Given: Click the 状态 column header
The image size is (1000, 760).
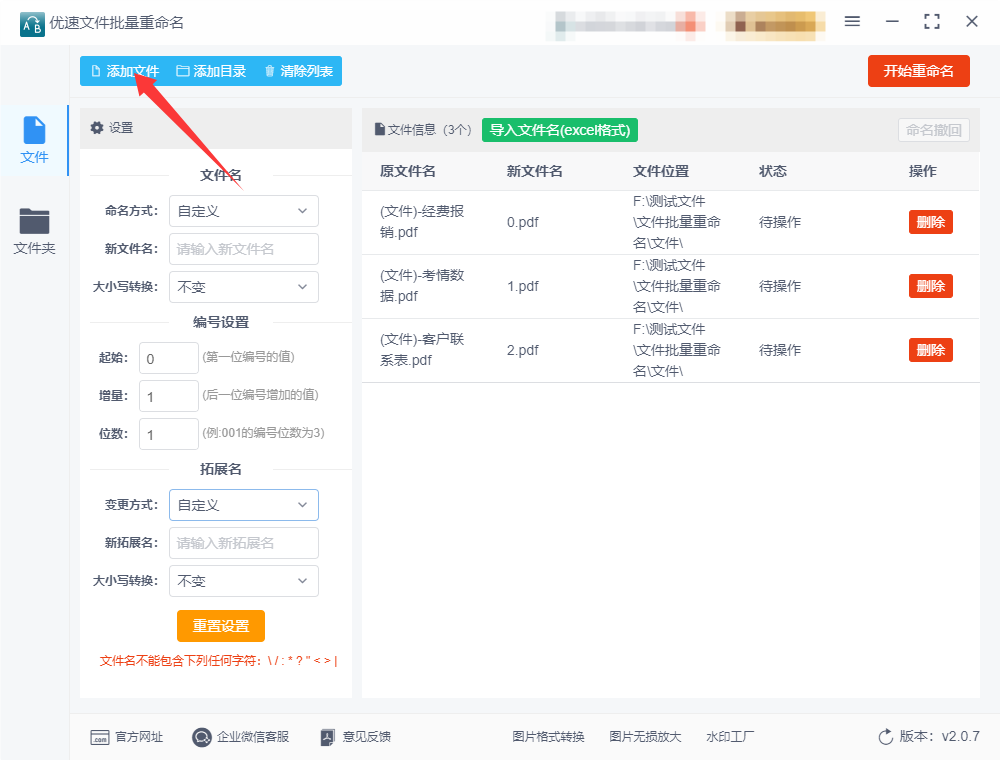Looking at the screenshot, I should [x=772, y=171].
